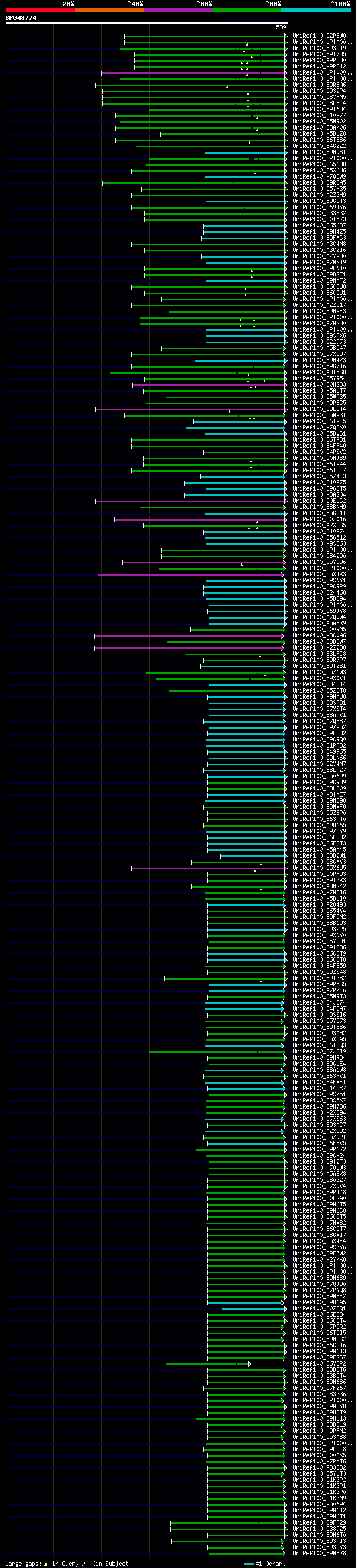
Task: Click short green bar for UniRef100_Q6V8P2
Action: [208, 1364]
